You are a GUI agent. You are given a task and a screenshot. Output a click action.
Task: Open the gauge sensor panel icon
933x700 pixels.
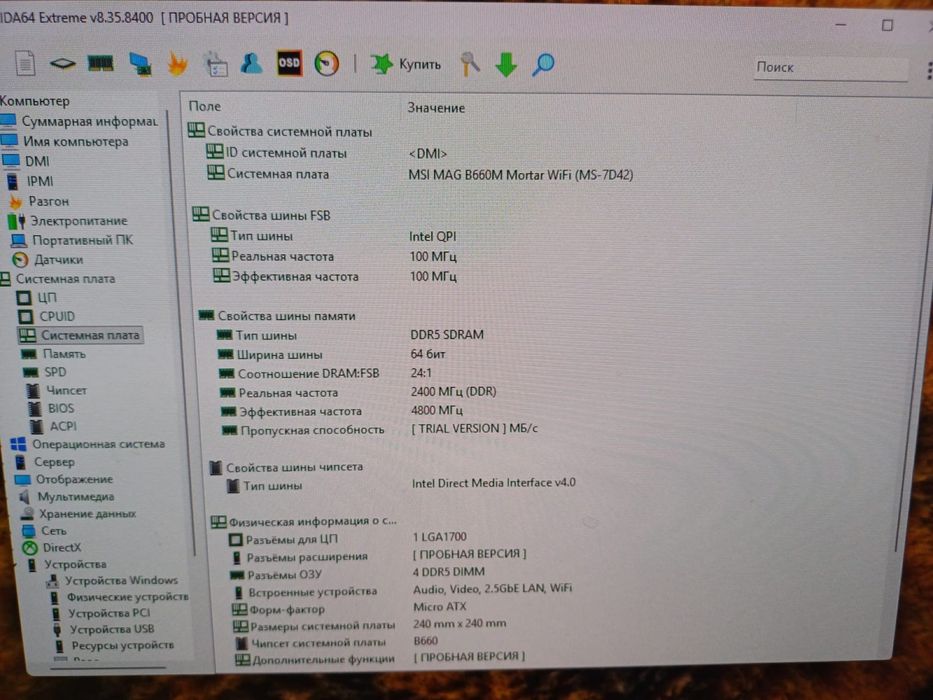(327, 64)
